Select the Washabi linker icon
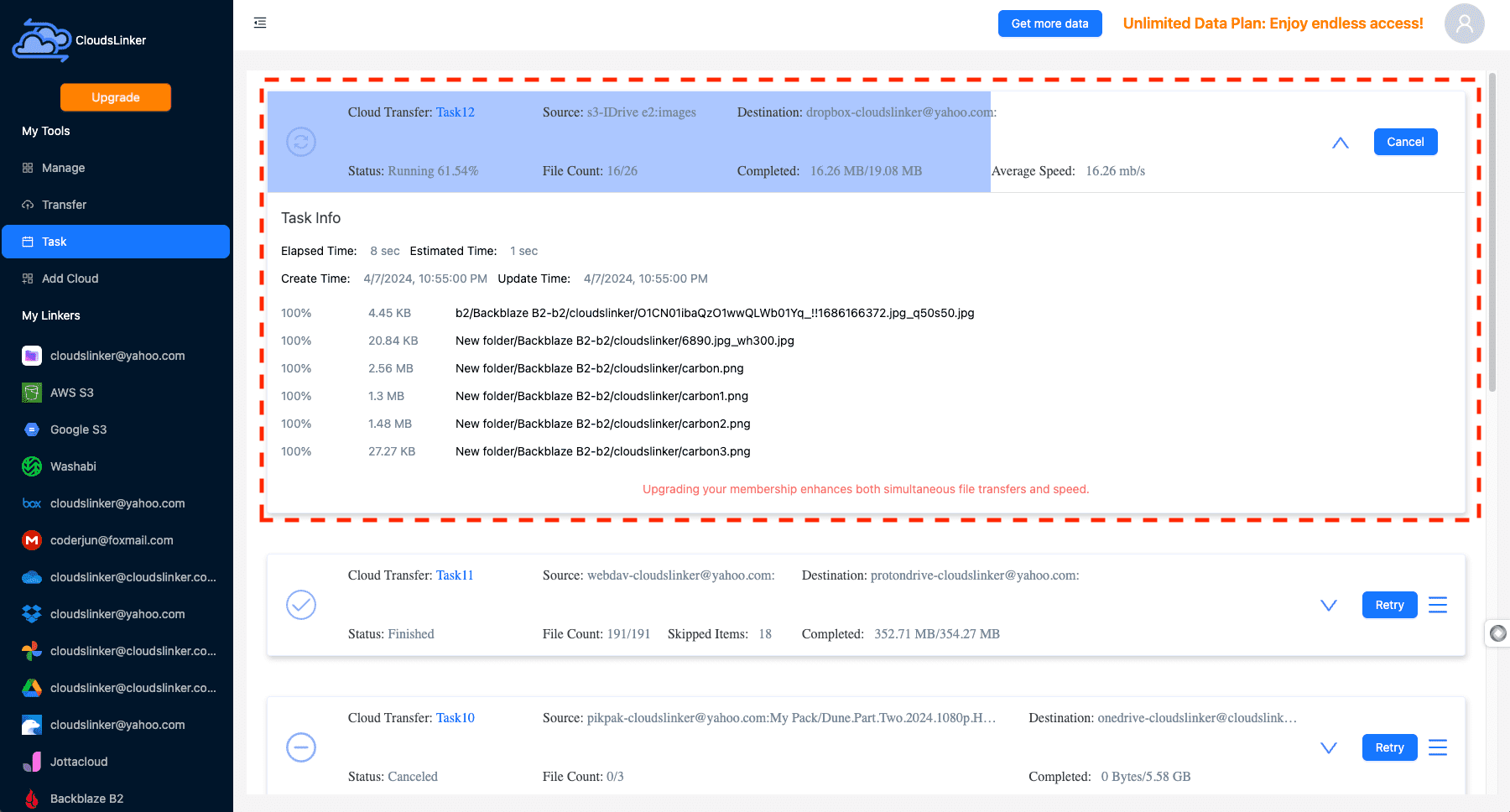Screen dimensions: 1510x812 click(32, 466)
